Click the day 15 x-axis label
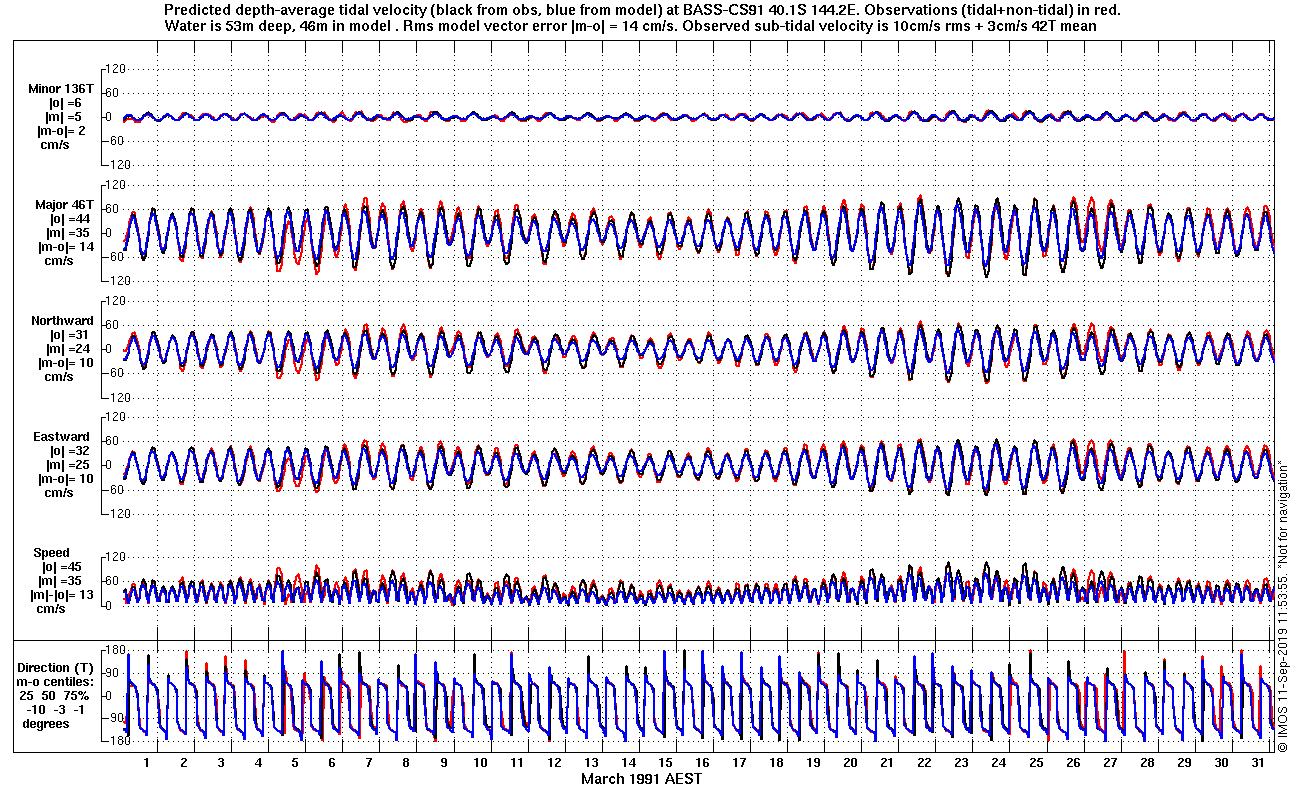The image size is (1300, 800). pos(665,762)
